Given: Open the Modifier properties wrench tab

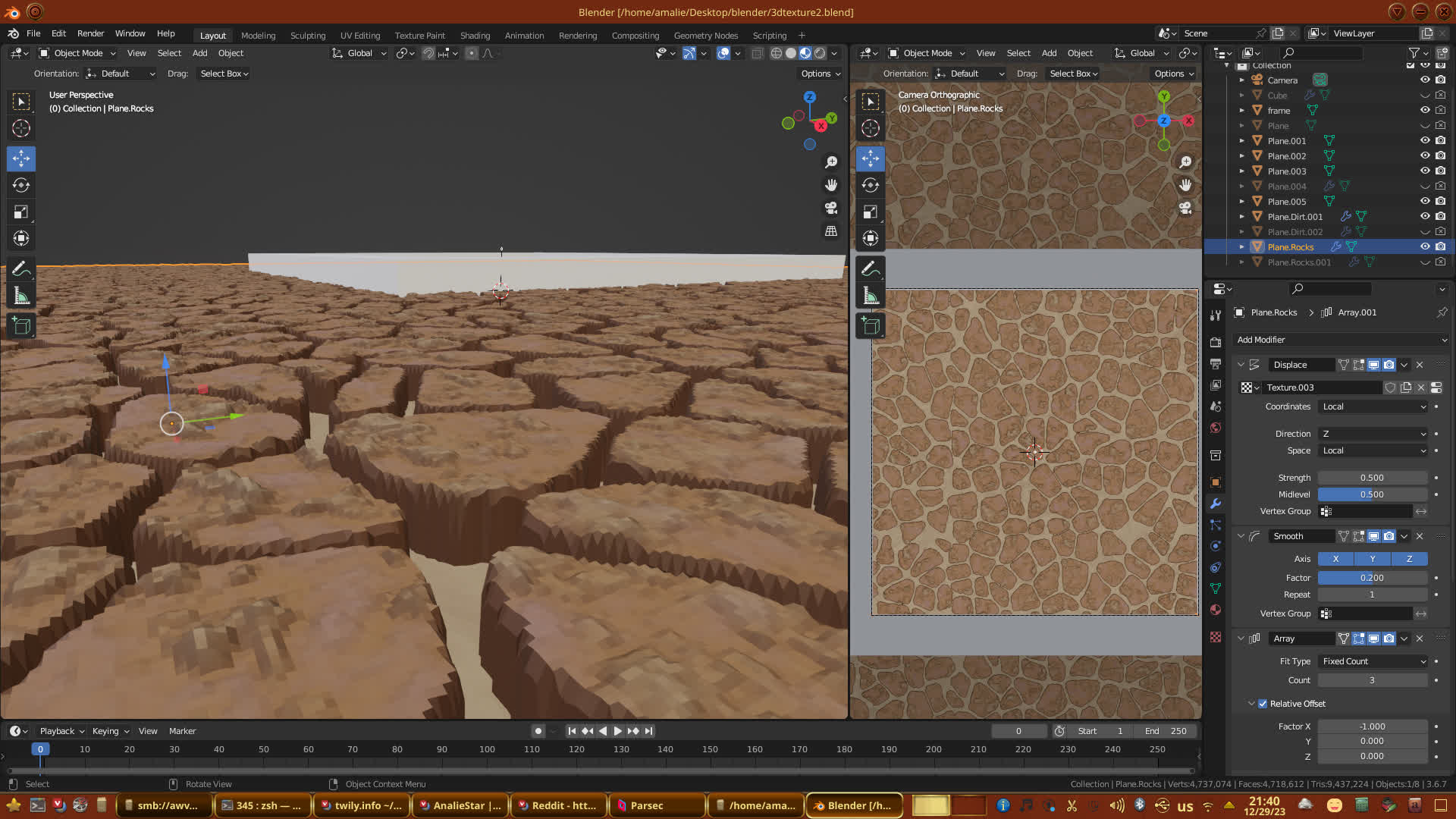Looking at the screenshot, I should [x=1216, y=504].
